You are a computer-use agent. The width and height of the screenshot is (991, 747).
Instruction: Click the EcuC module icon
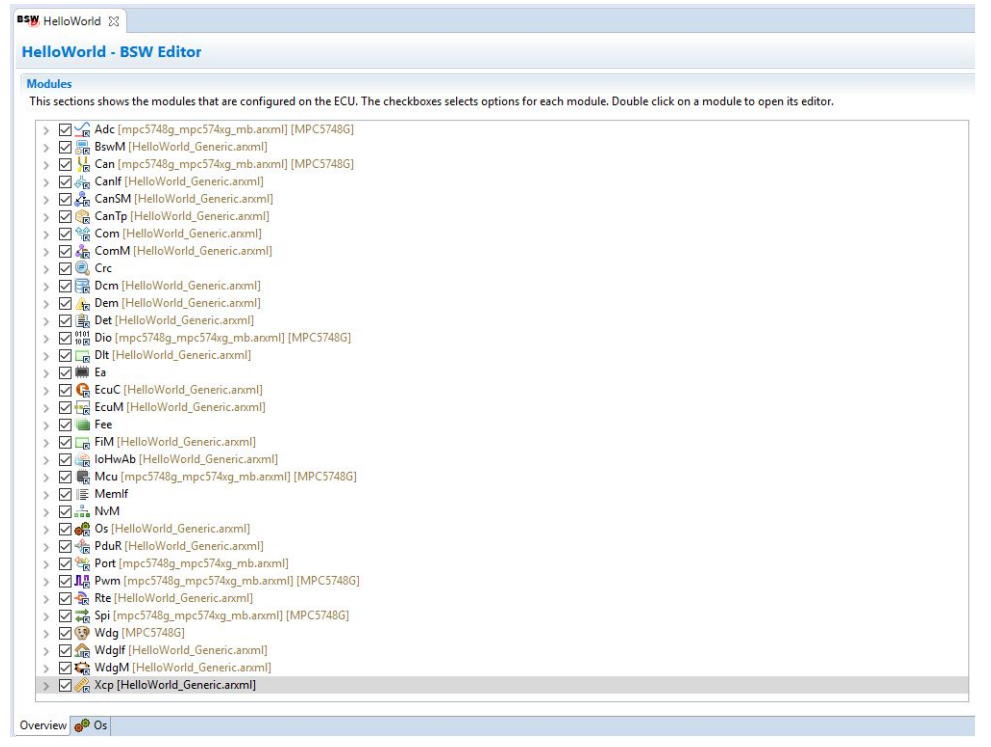tap(84, 390)
